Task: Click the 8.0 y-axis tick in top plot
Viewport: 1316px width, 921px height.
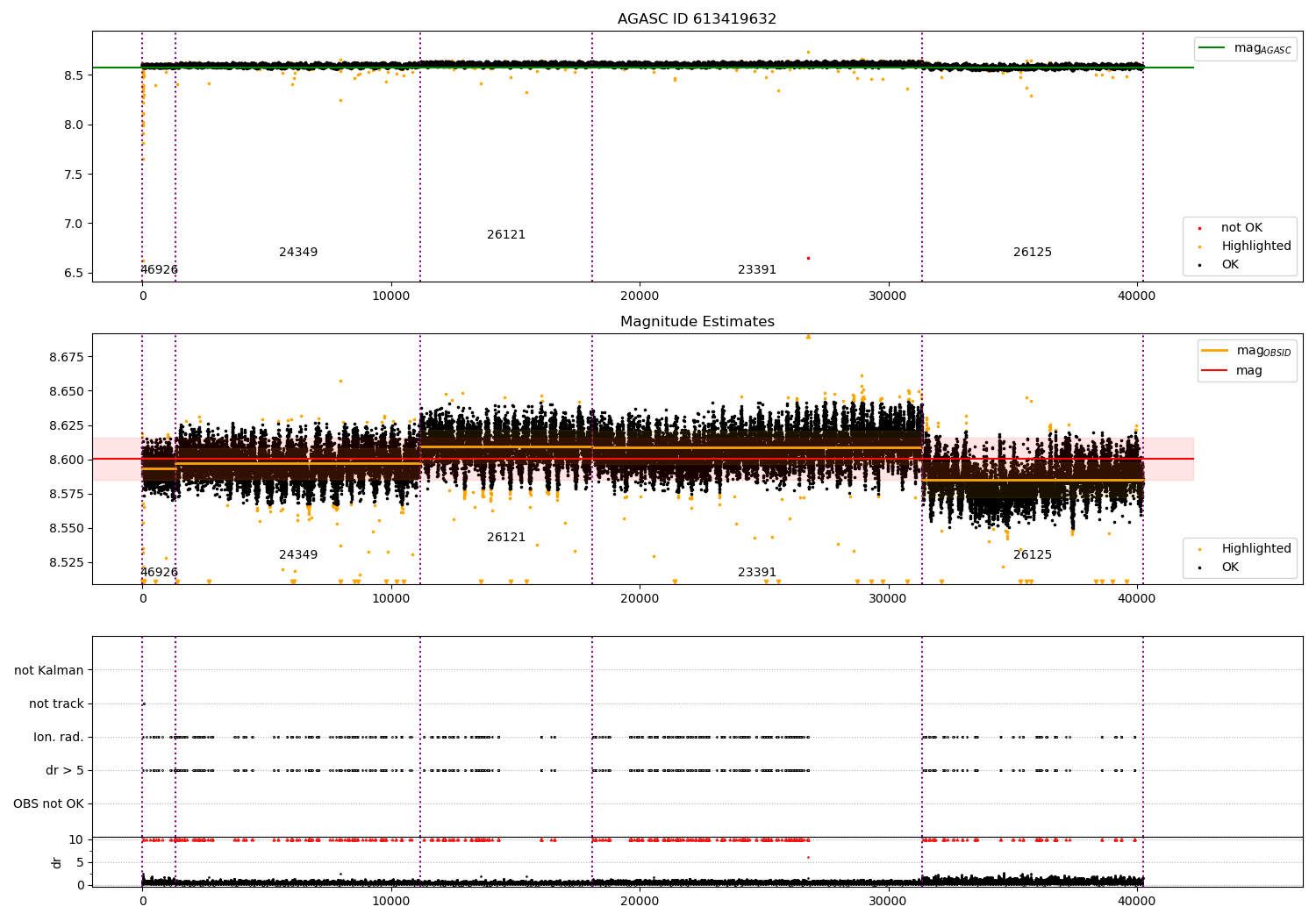Action: click(x=73, y=125)
